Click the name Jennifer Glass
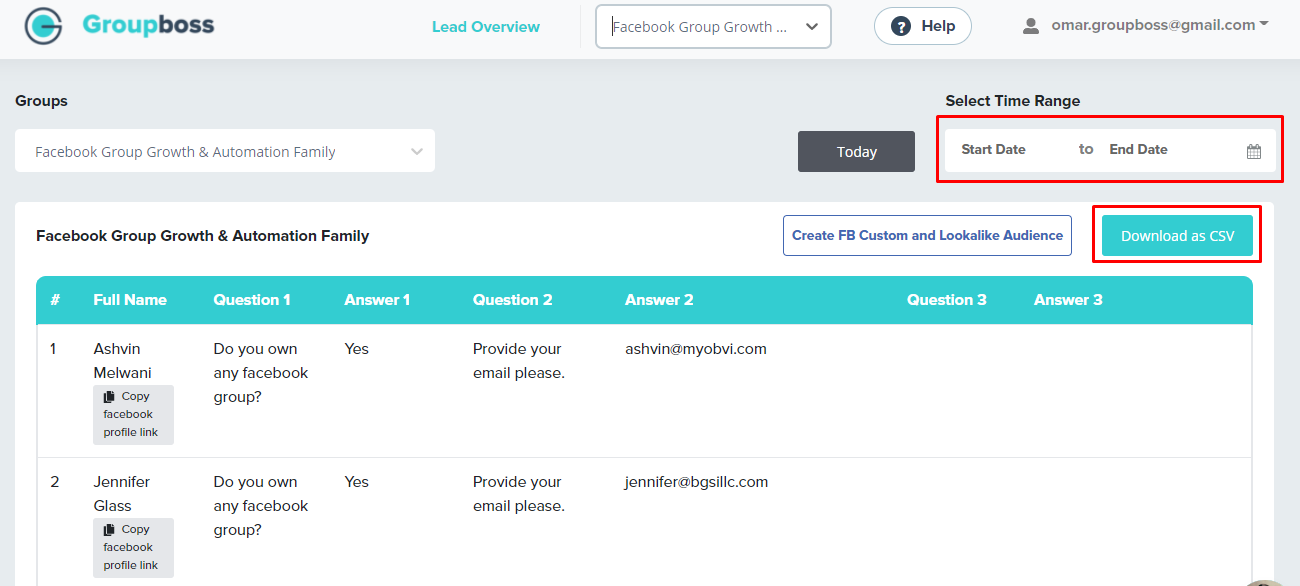The height and width of the screenshot is (586, 1300). coord(122,494)
